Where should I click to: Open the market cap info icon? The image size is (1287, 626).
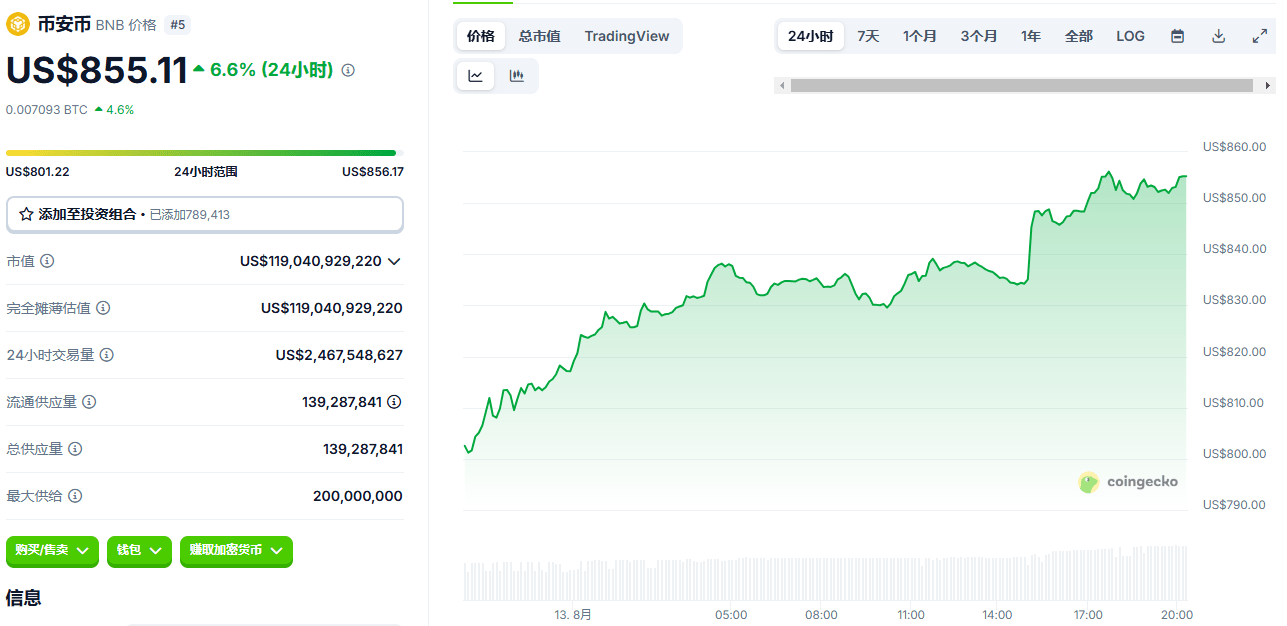click(x=47, y=261)
